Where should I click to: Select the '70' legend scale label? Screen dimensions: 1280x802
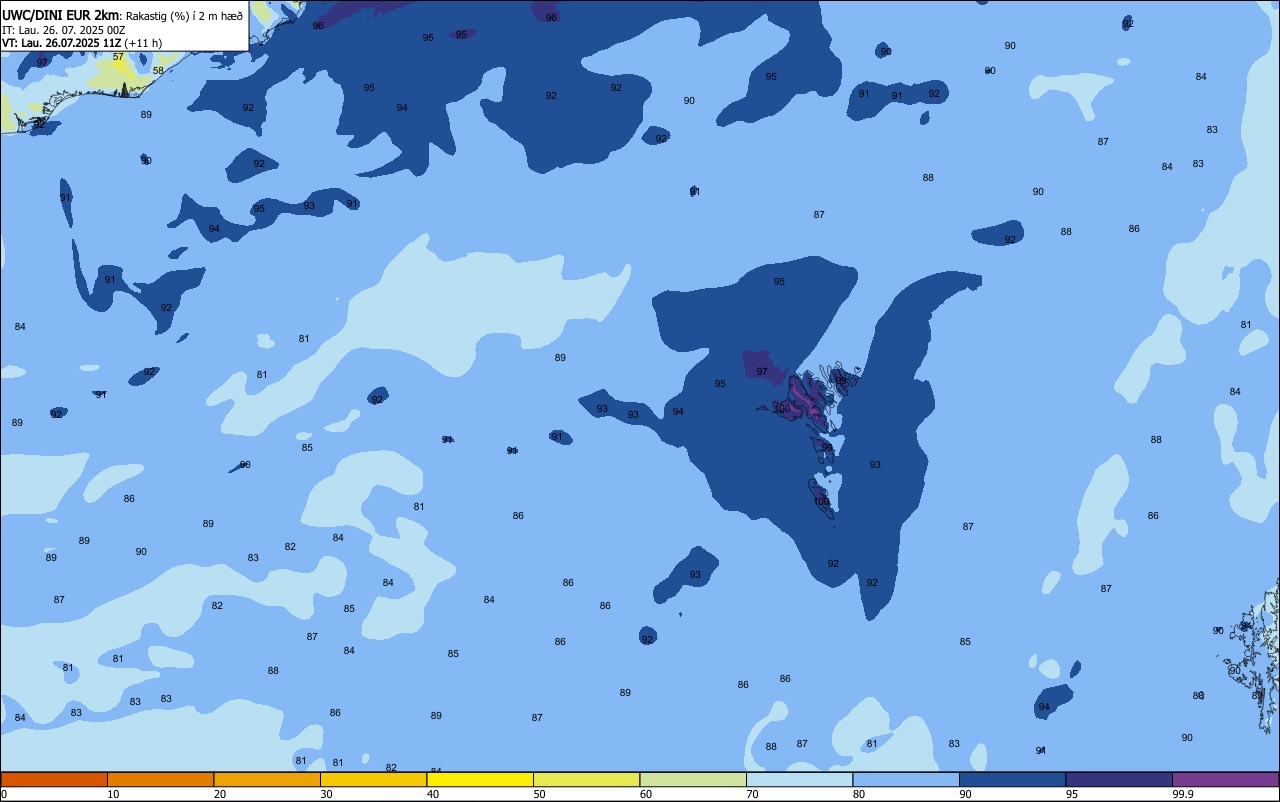coord(752,794)
